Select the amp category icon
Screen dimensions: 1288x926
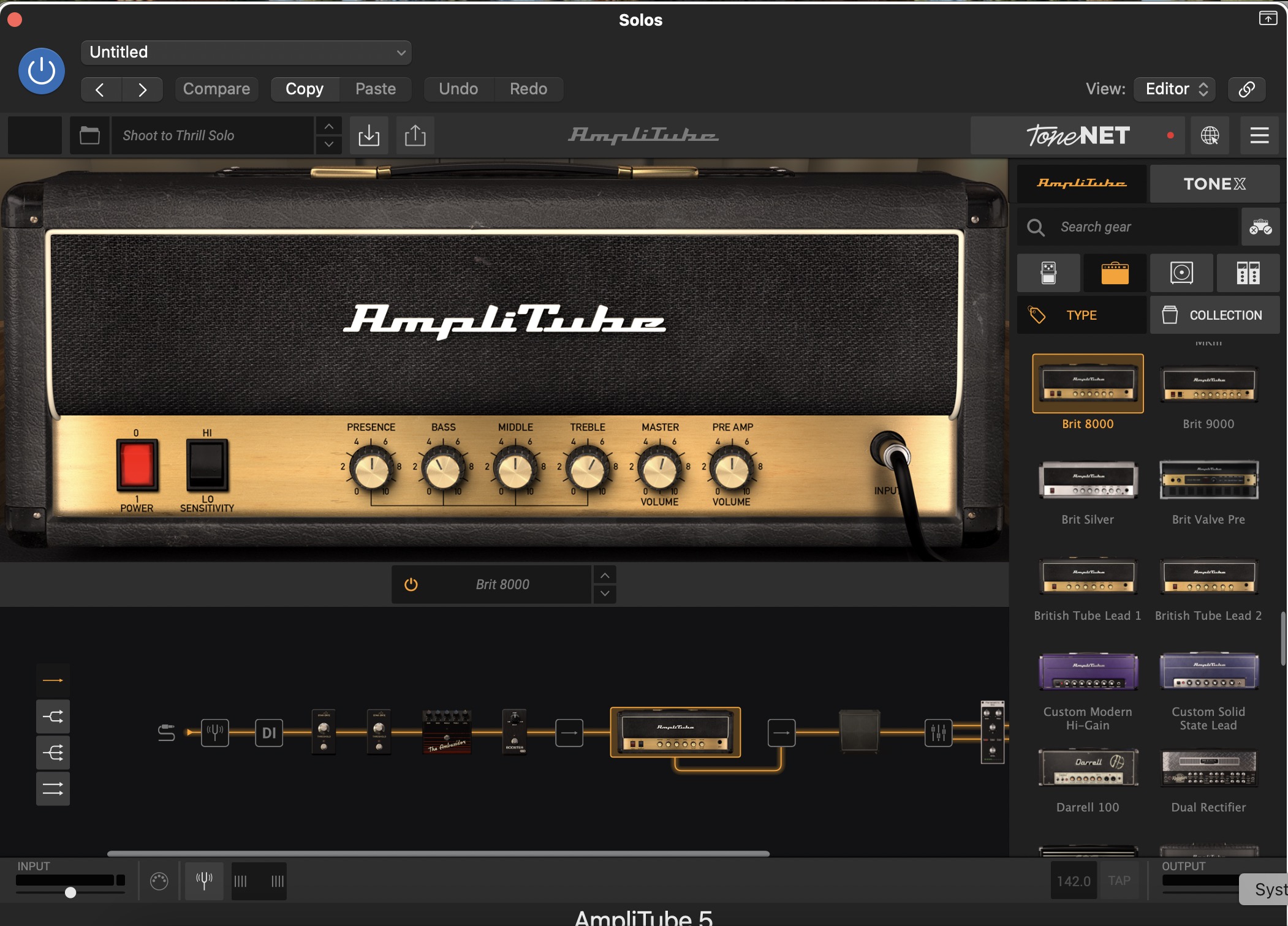[x=1115, y=273]
